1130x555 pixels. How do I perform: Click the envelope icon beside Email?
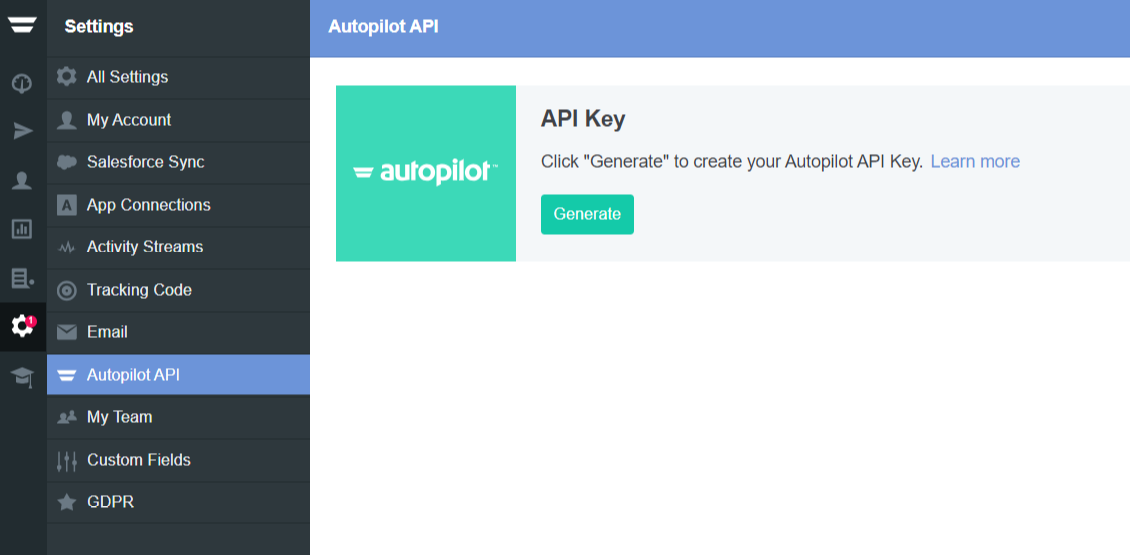66,332
